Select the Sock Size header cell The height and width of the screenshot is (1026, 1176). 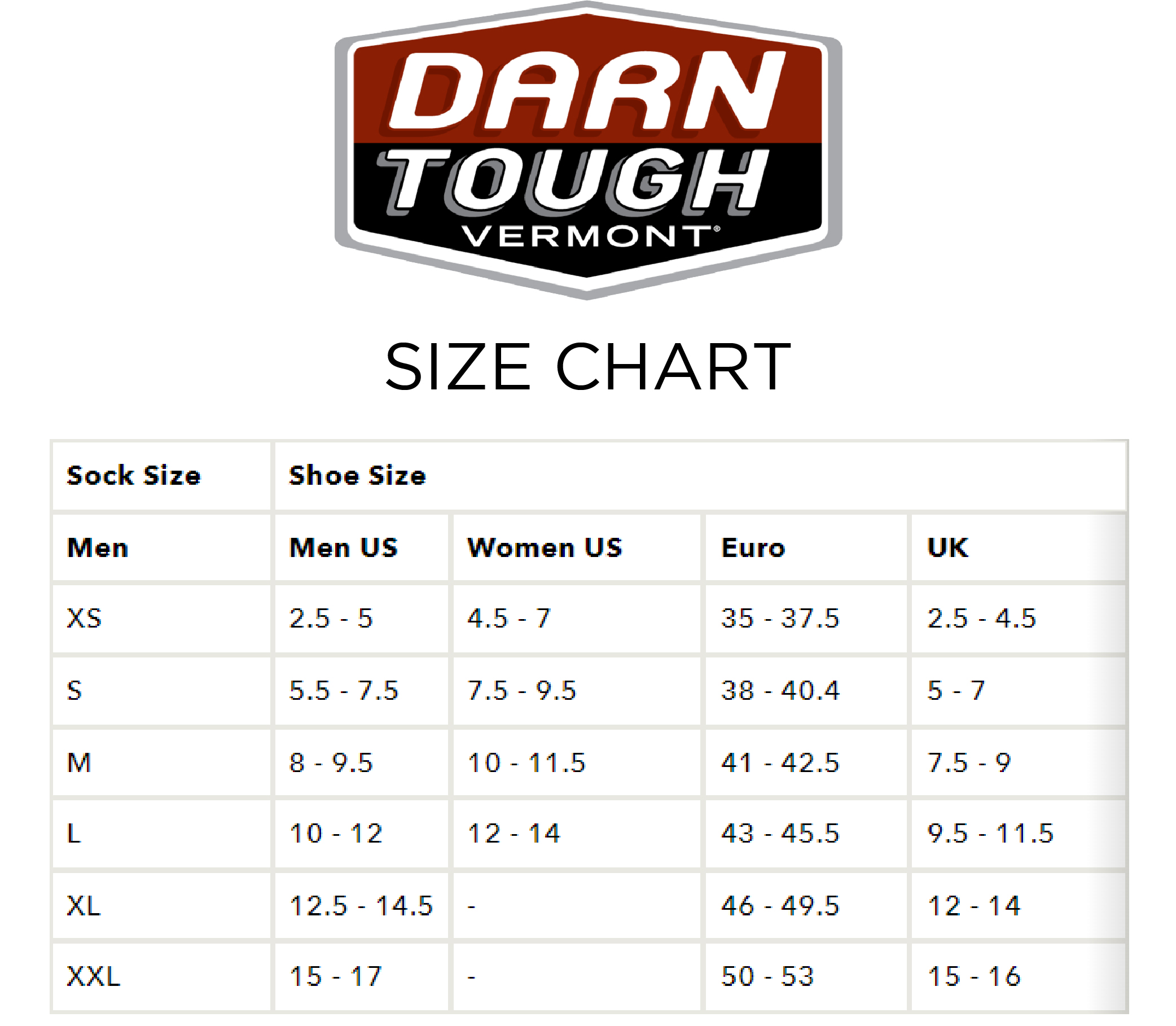[x=161, y=476]
